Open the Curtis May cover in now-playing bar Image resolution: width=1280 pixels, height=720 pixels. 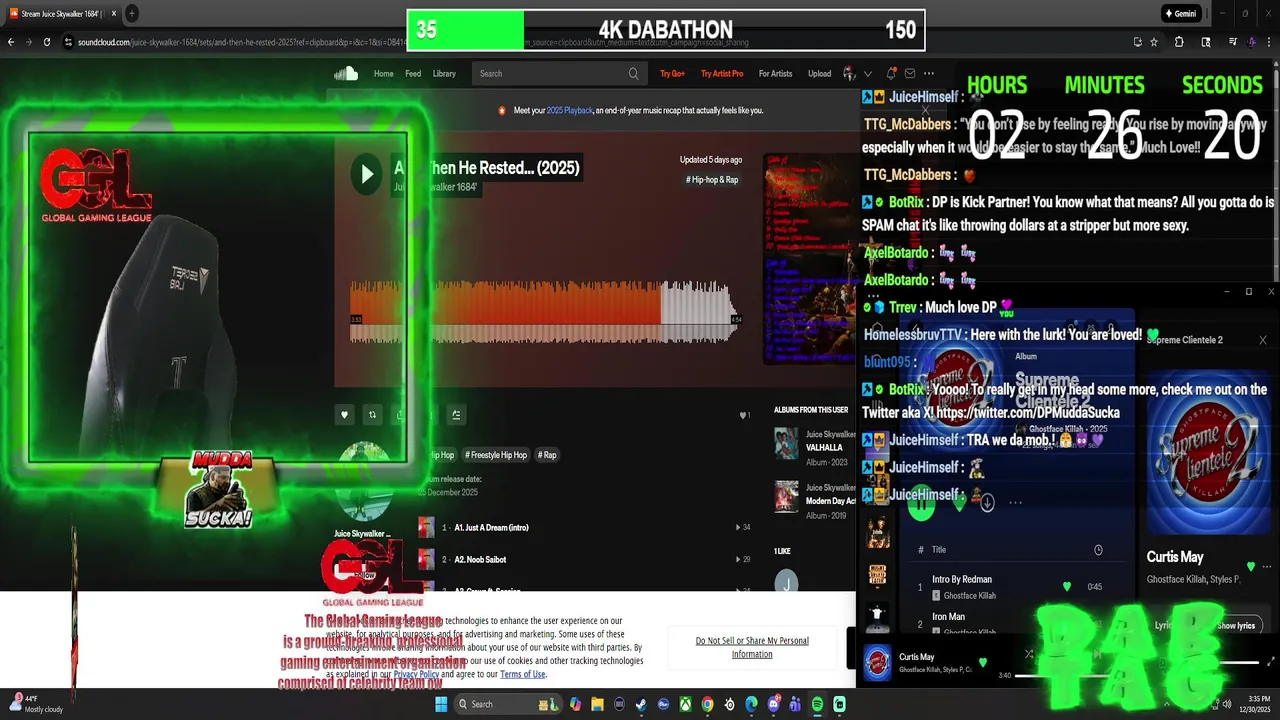point(877,663)
